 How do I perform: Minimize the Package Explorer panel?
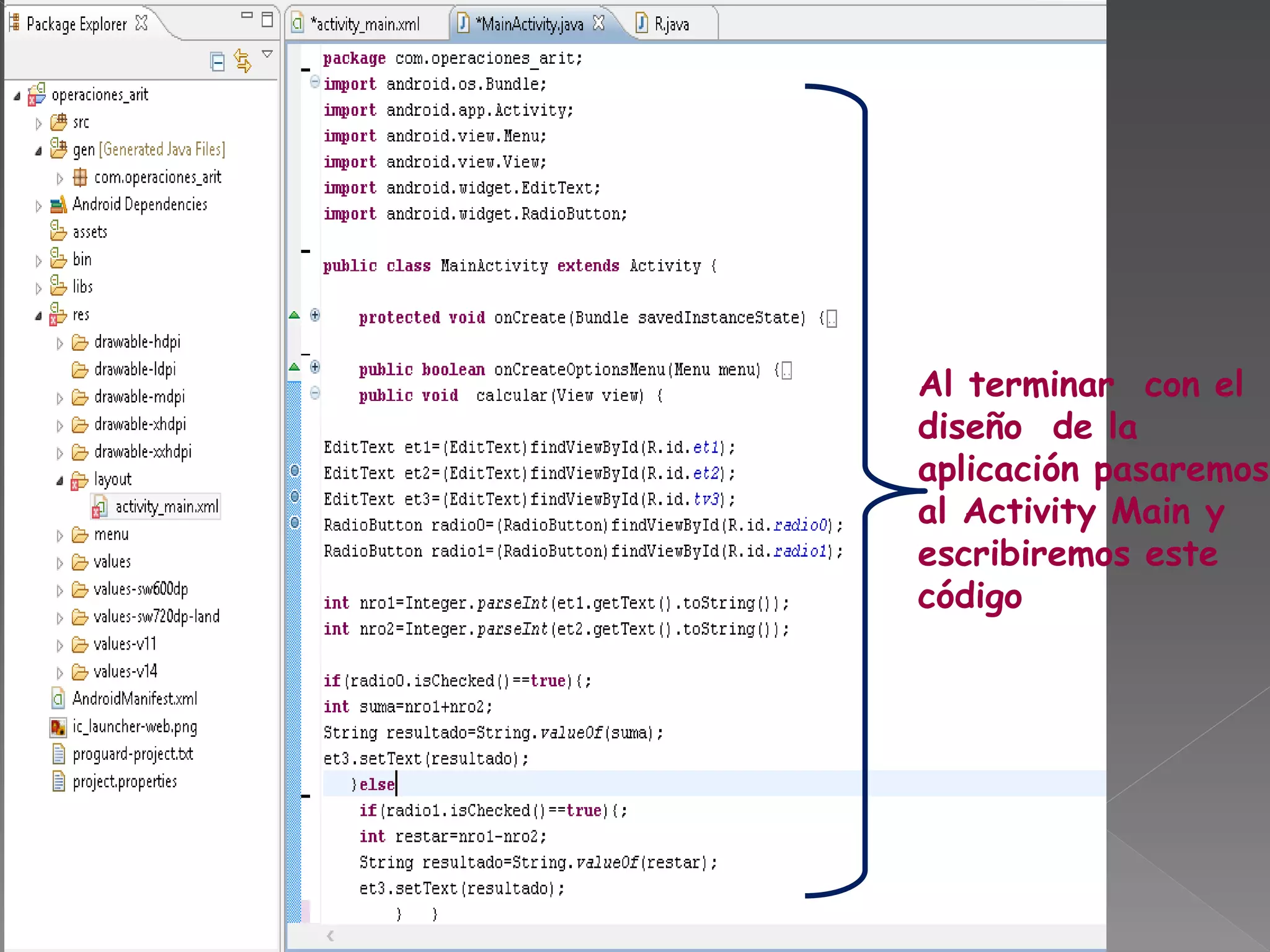[247, 16]
